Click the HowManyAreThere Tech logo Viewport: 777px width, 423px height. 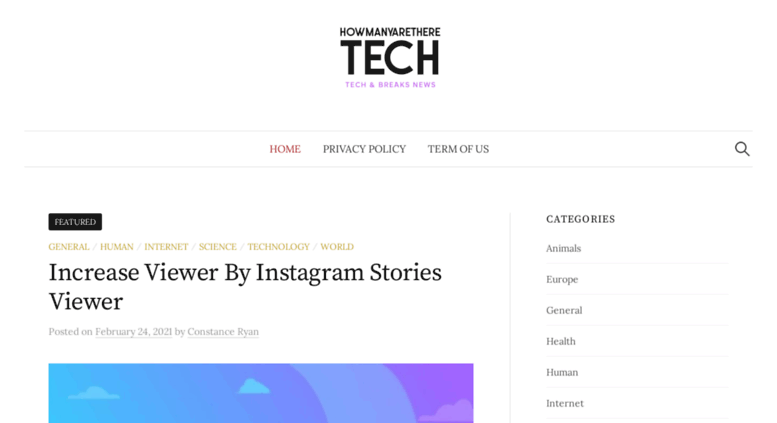(390, 57)
